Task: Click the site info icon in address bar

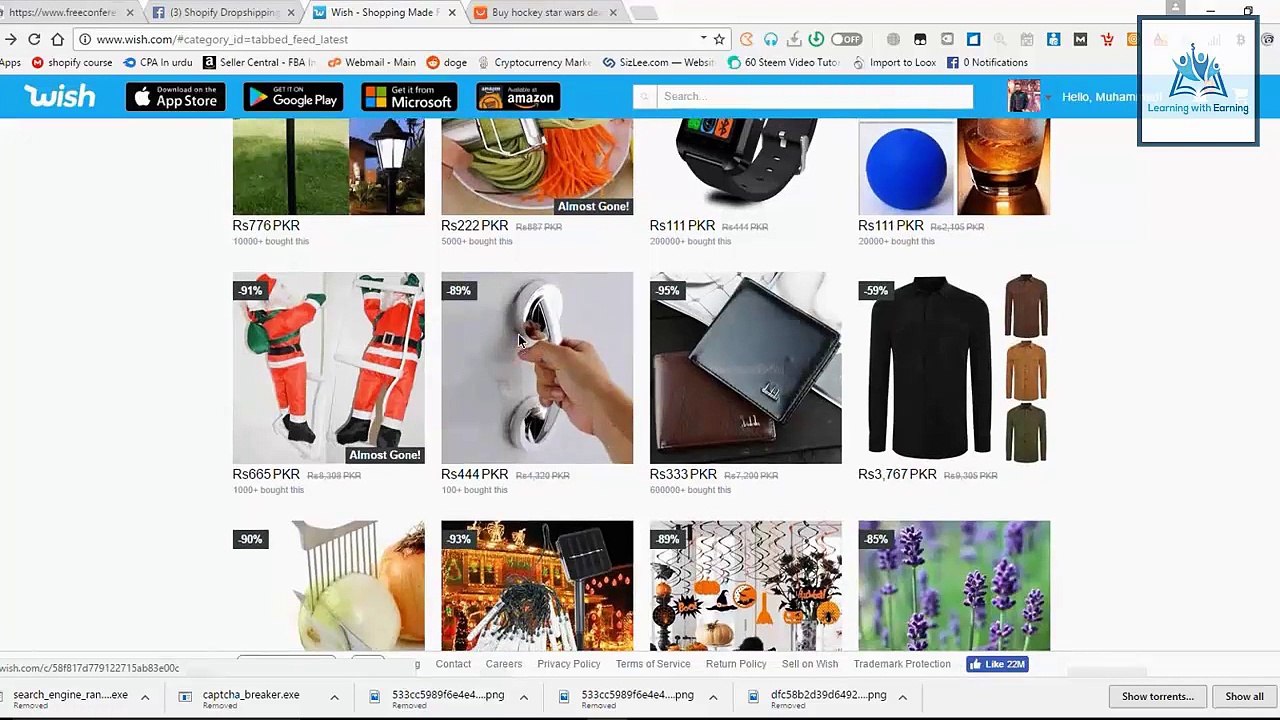Action: pyautogui.click(x=85, y=39)
